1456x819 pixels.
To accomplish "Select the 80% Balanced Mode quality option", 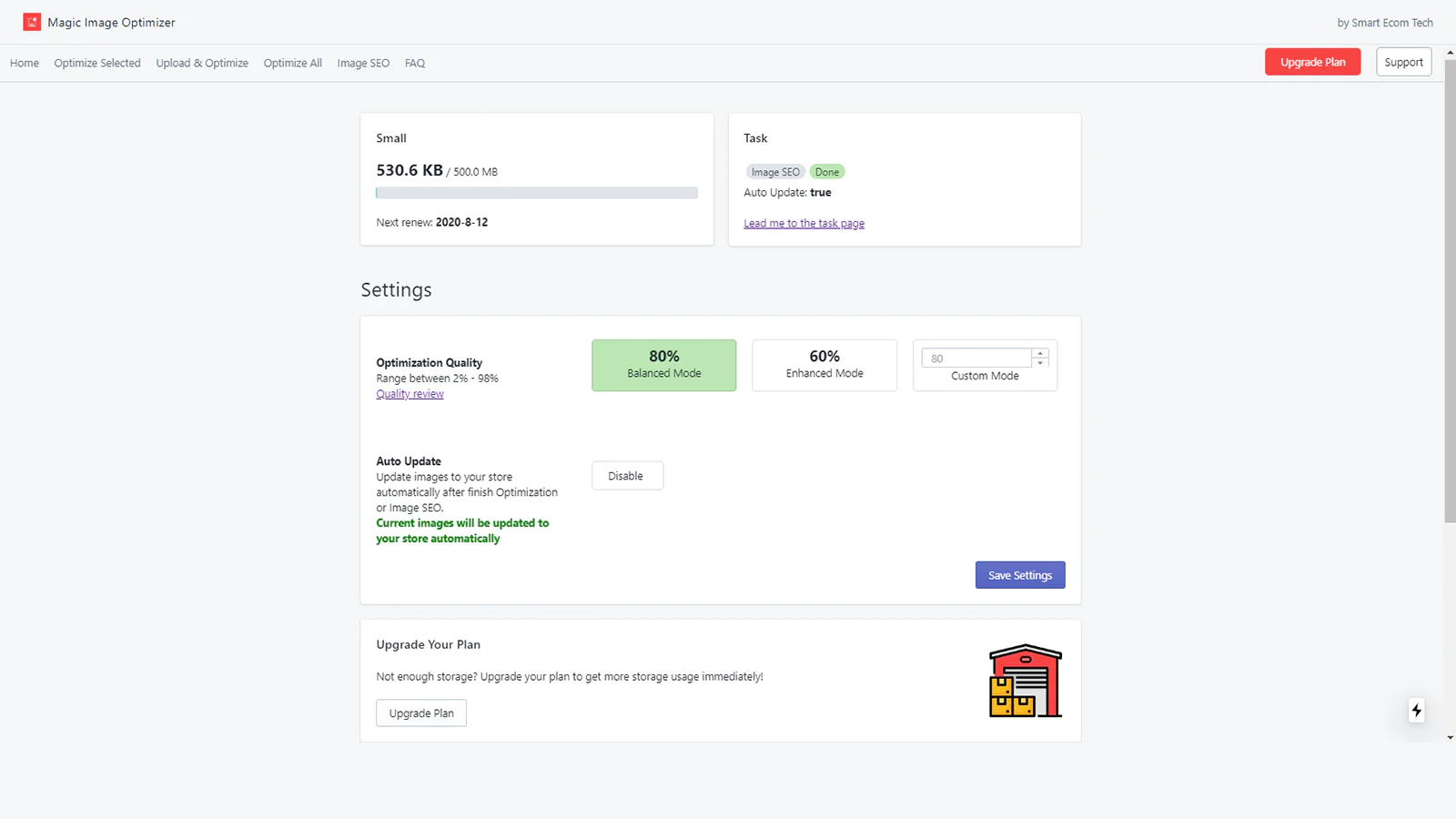I will click(663, 365).
